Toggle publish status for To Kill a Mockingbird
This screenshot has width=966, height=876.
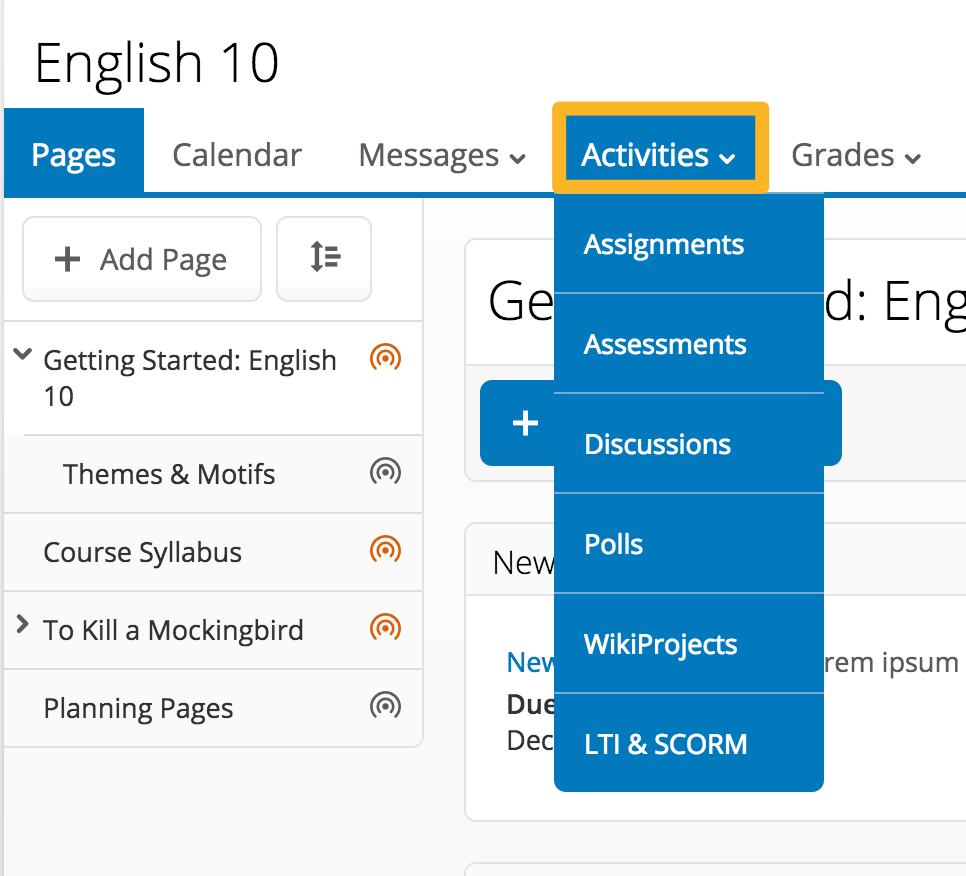pyautogui.click(x=385, y=628)
